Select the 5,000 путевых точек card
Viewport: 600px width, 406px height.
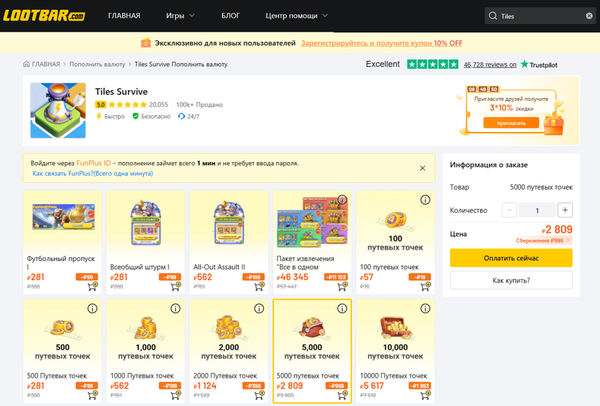click(x=312, y=351)
